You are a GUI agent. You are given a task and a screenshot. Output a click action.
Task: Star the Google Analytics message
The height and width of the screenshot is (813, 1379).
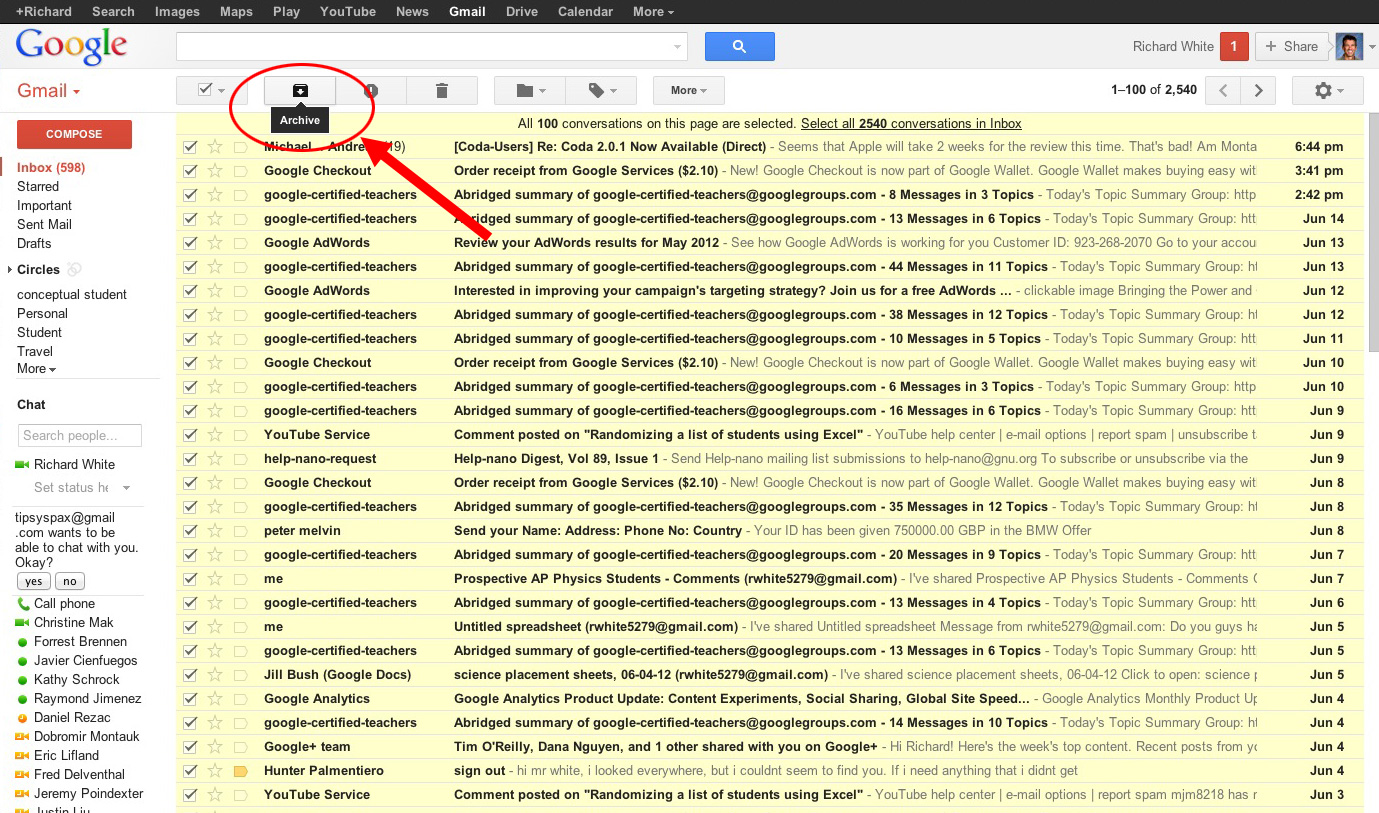coord(215,699)
